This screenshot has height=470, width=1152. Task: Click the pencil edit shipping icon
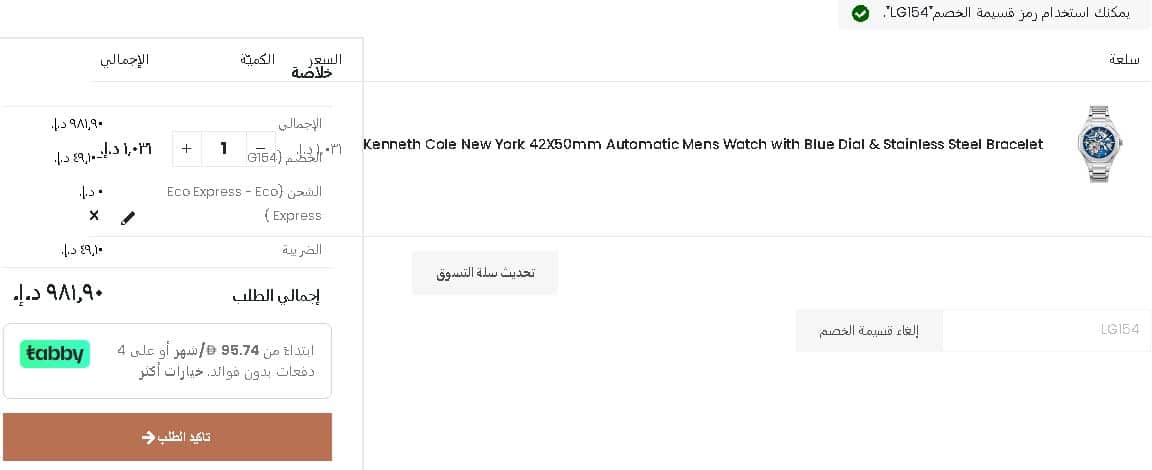[128, 217]
